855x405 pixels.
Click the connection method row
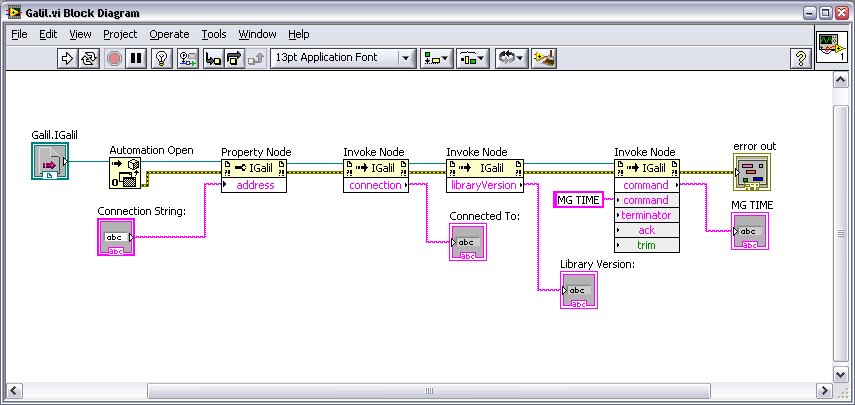pos(376,185)
